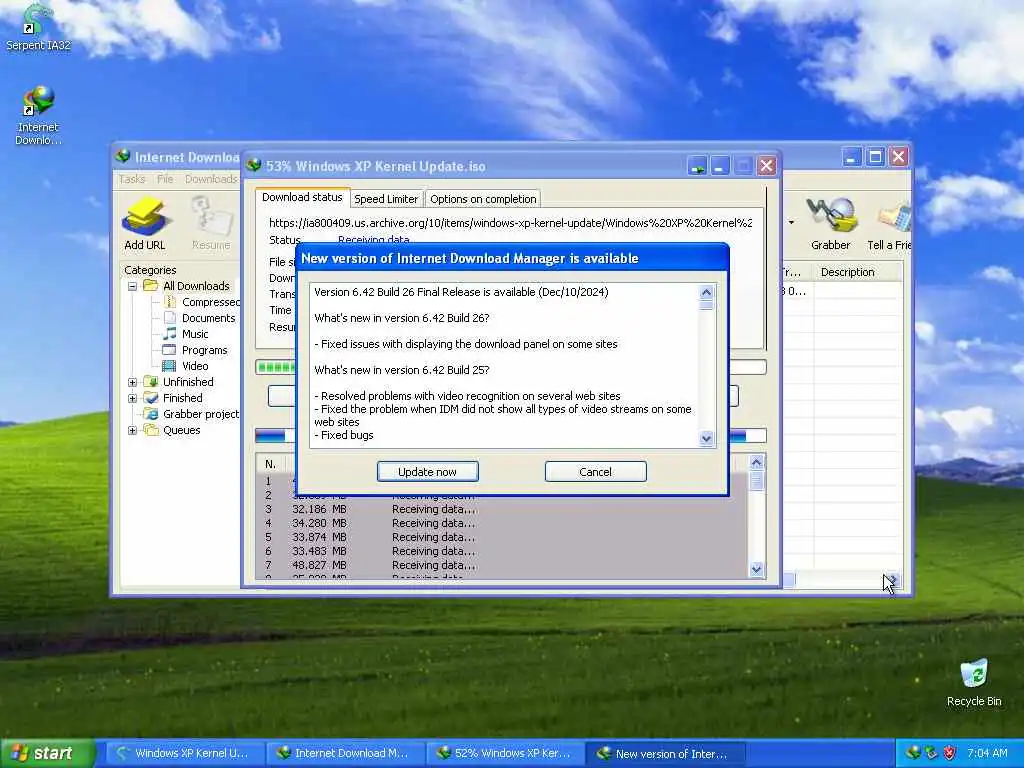
Task: Select connection row 3 with 32.186 MB
Action: (x=503, y=509)
